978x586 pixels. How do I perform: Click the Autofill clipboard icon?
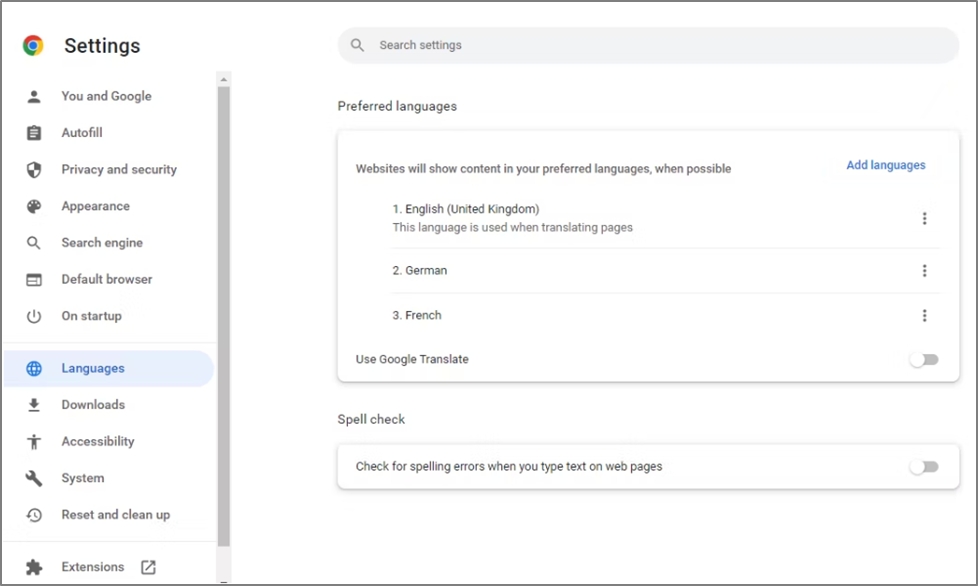coord(34,133)
